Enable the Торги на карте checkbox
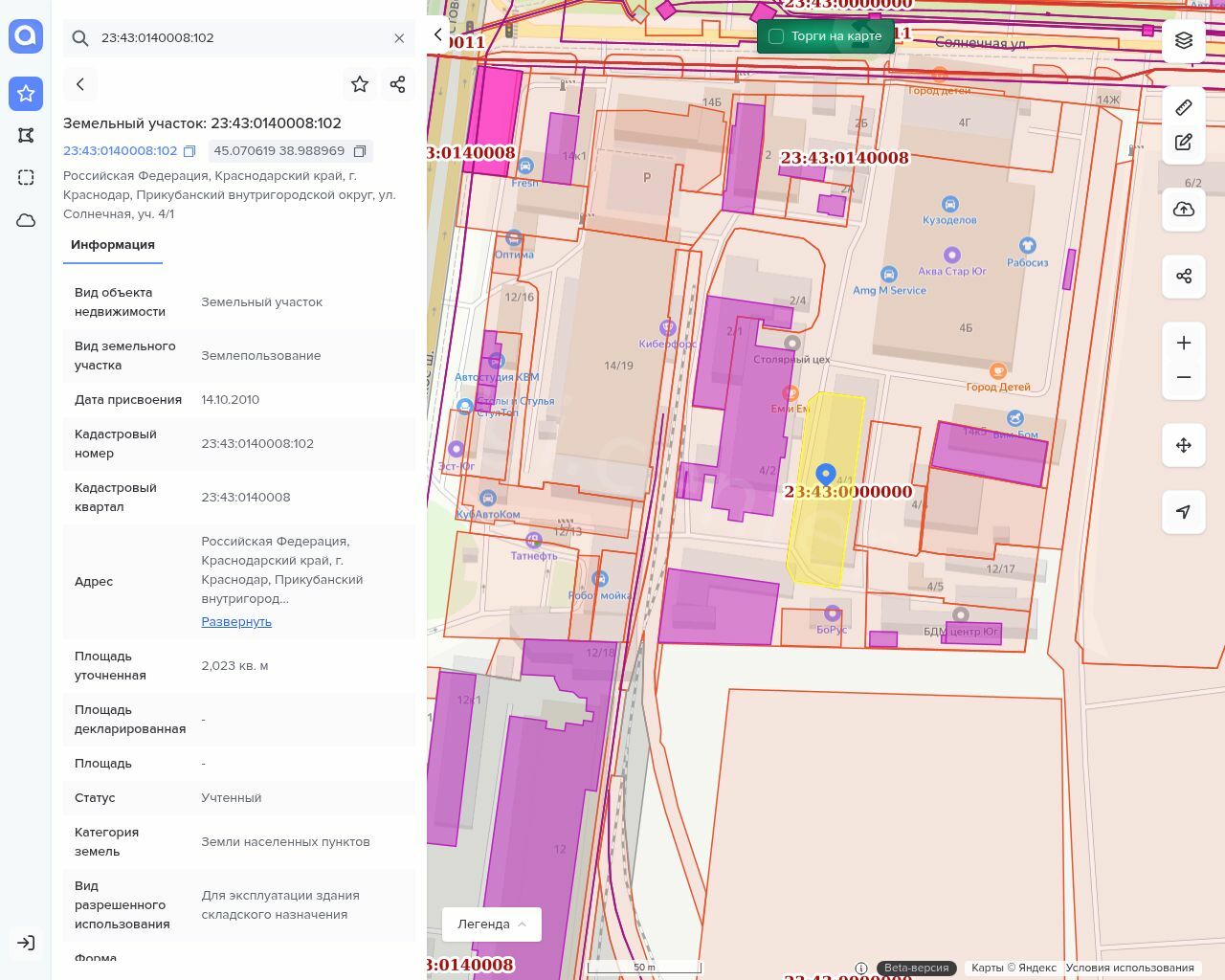The height and width of the screenshot is (980, 1225). point(776,36)
